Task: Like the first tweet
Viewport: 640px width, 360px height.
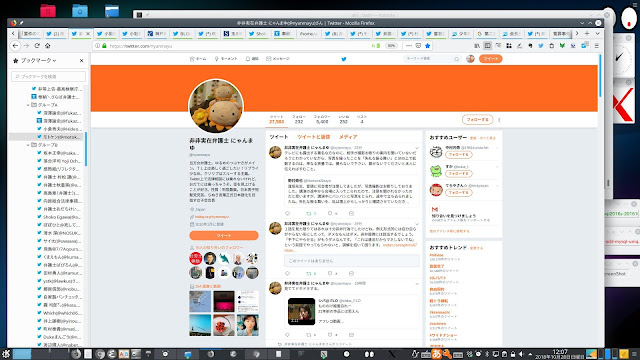Action: pos(330,213)
